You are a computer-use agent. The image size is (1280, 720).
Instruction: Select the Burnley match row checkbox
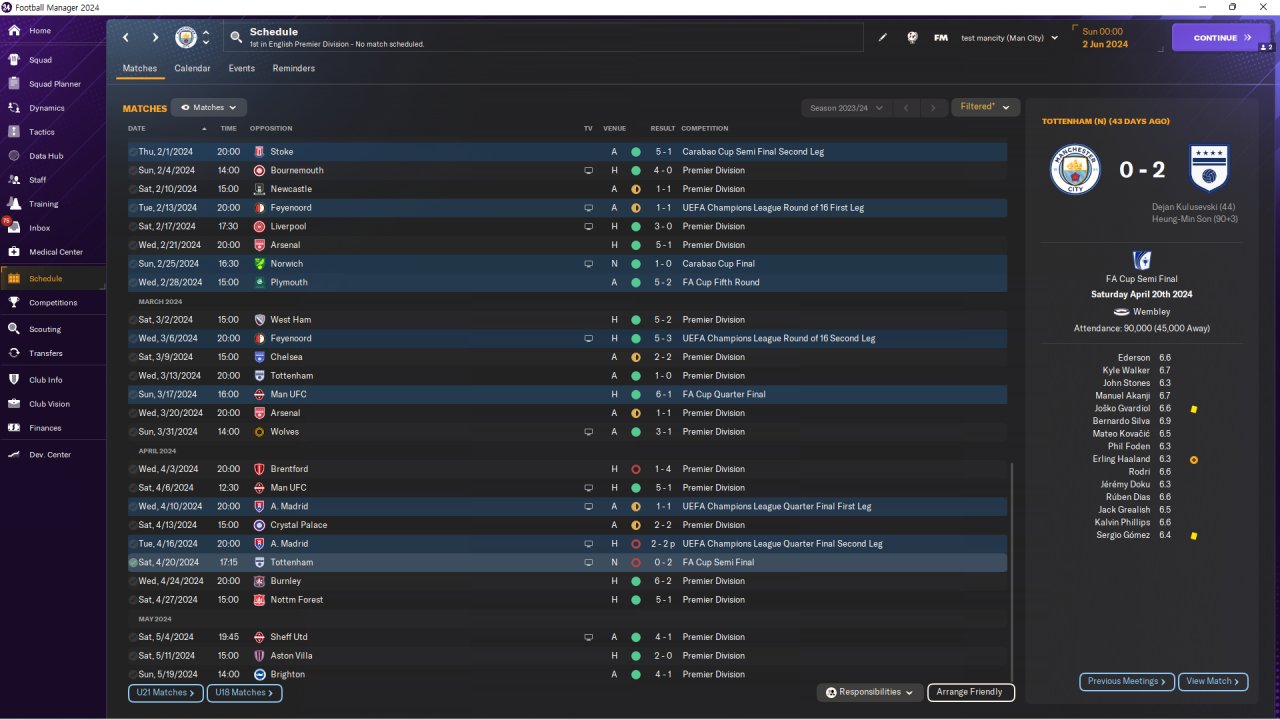133,581
